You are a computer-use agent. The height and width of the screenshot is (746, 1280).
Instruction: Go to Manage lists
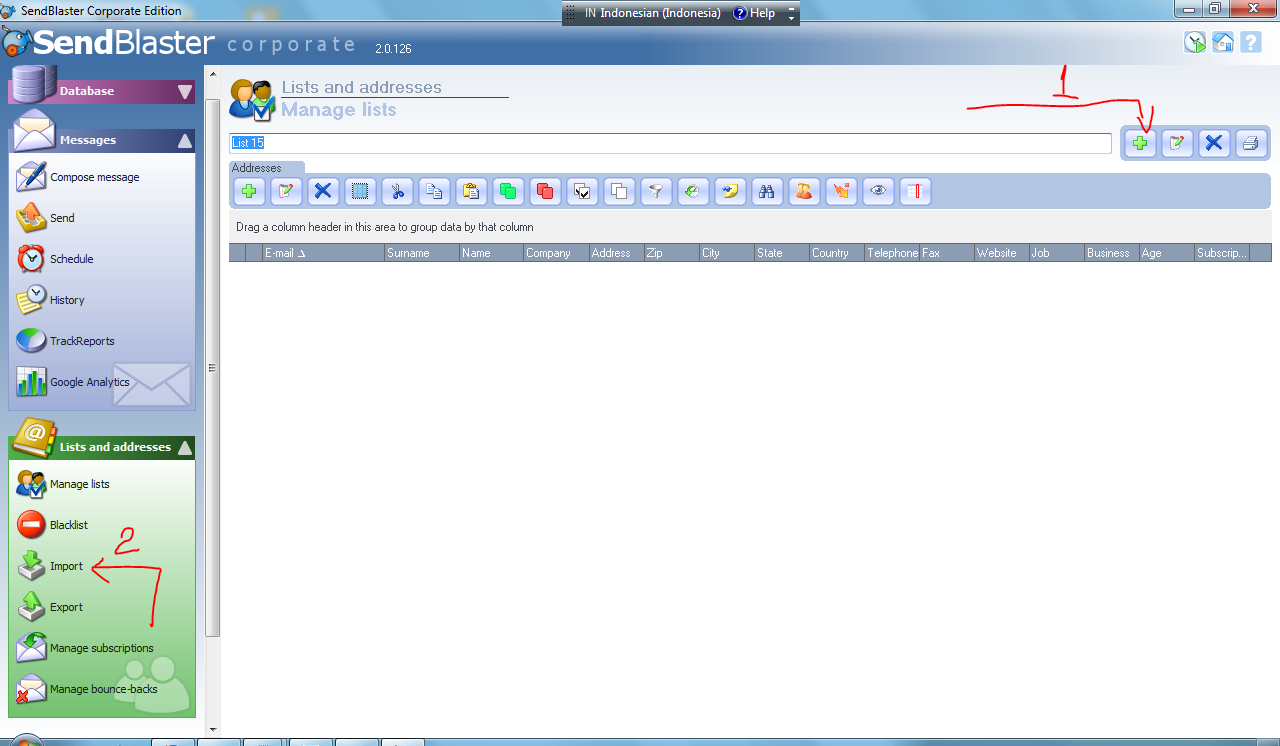[63, 484]
